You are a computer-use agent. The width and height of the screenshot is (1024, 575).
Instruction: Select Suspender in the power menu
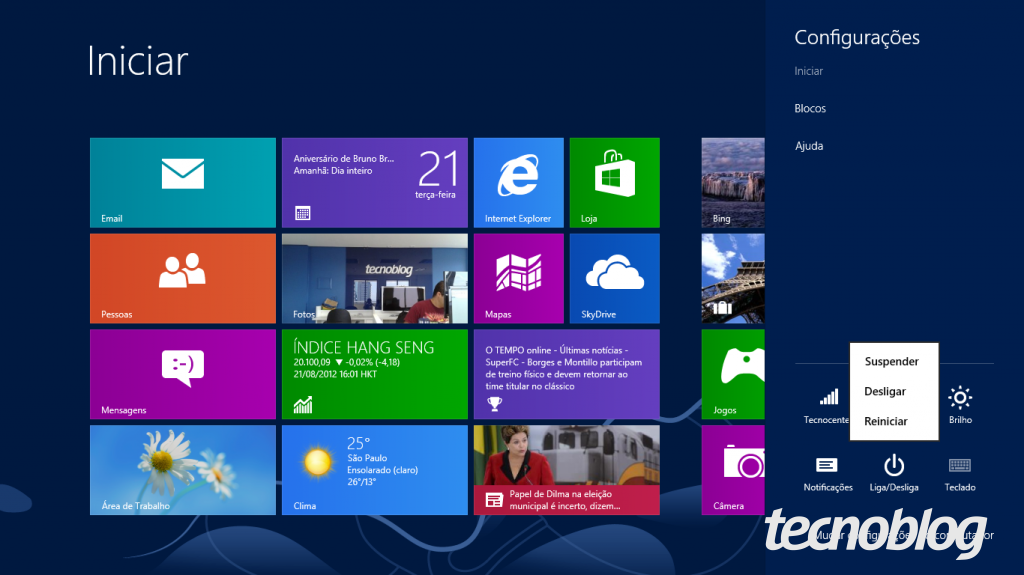[x=891, y=361]
